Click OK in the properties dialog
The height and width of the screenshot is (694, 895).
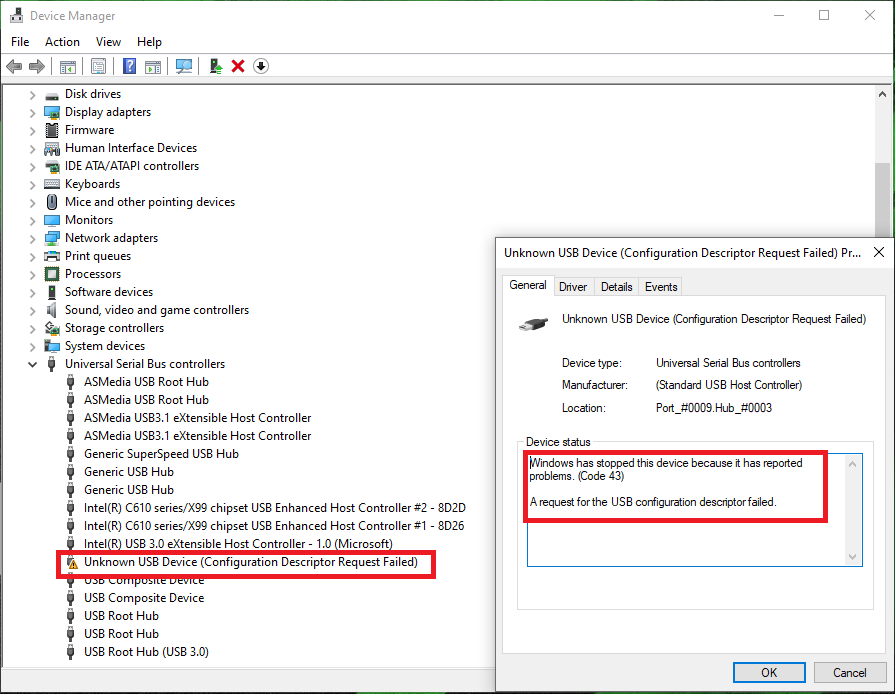[x=769, y=672]
